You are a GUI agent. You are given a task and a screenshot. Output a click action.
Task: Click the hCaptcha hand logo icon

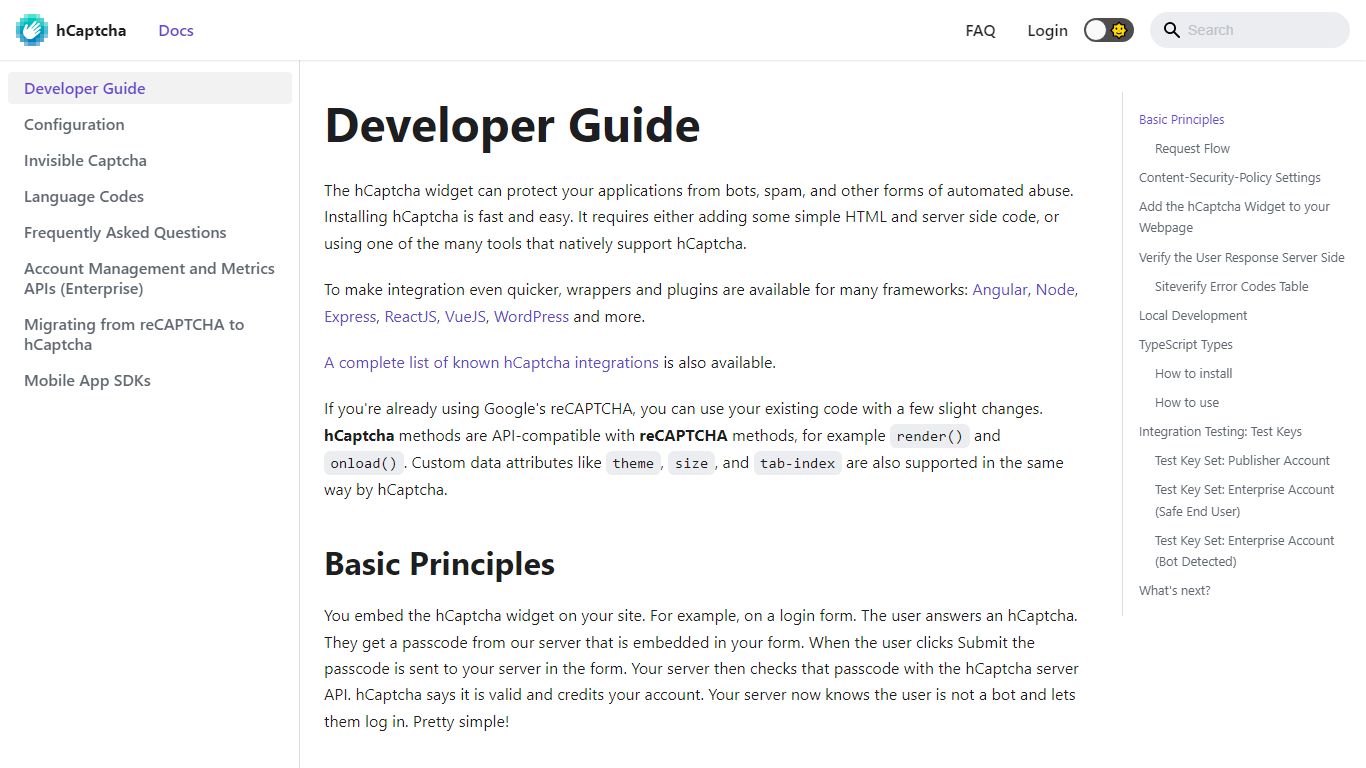pyautogui.click(x=32, y=30)
